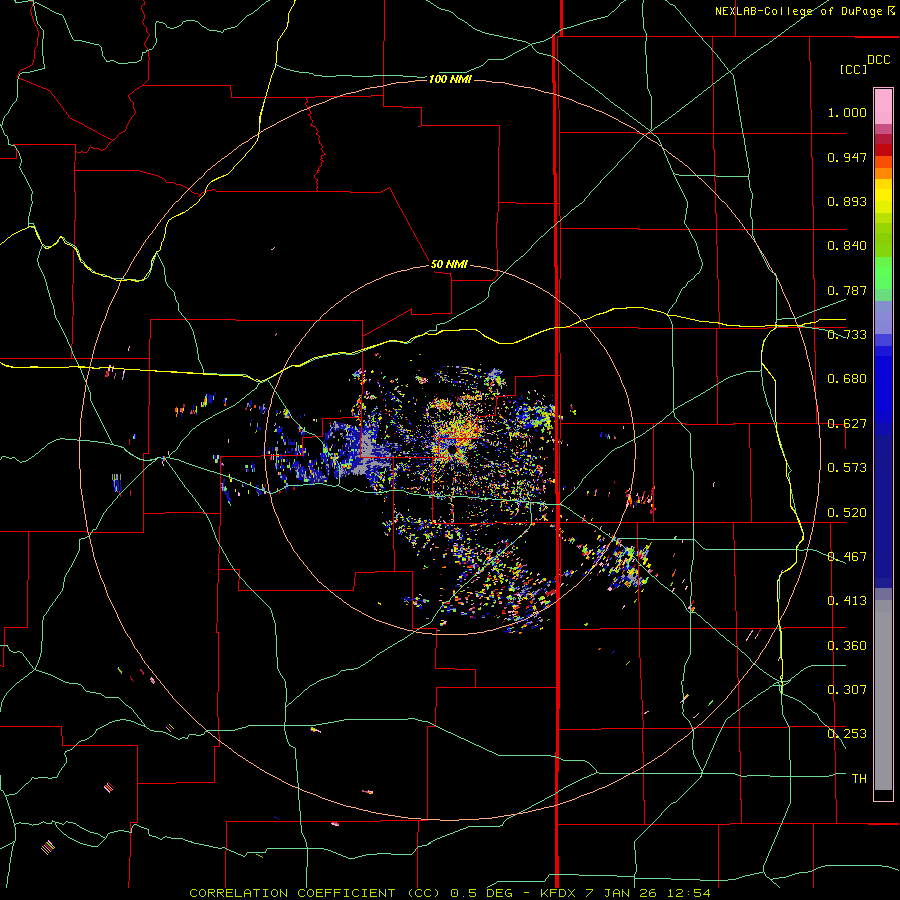Click the 0.520 color scale value

click(847, 513)
